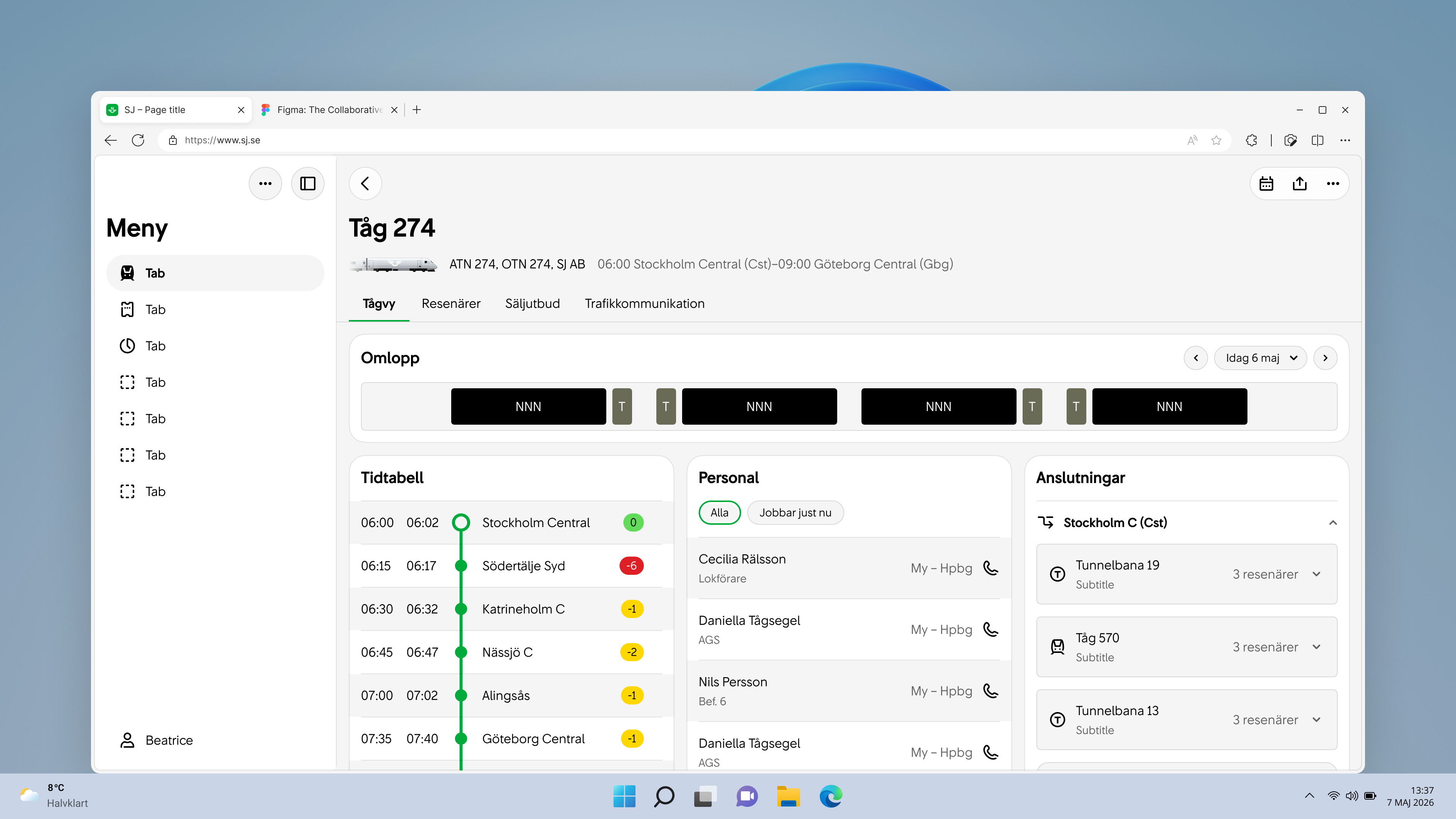This screenshot has width=1456, height=819.
Task: Go to next day in Omlopp
Action: point(1326,358)
